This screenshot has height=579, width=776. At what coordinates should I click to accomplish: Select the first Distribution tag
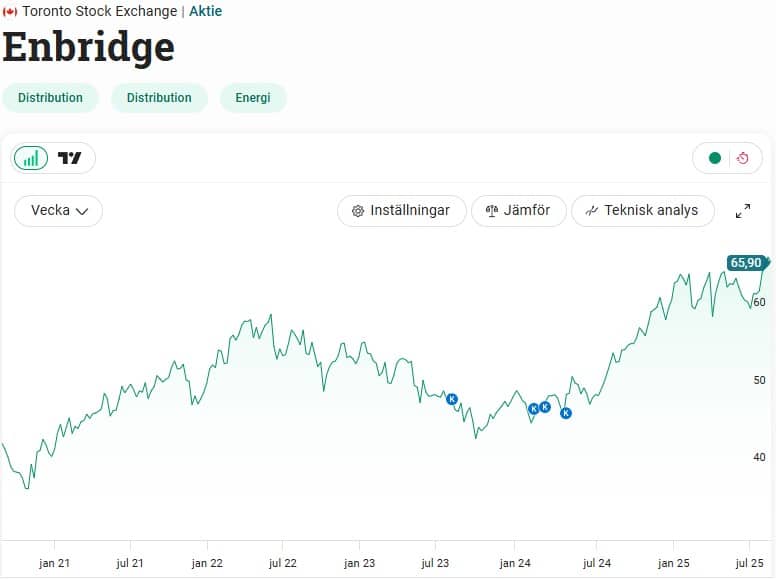(50, 98)
